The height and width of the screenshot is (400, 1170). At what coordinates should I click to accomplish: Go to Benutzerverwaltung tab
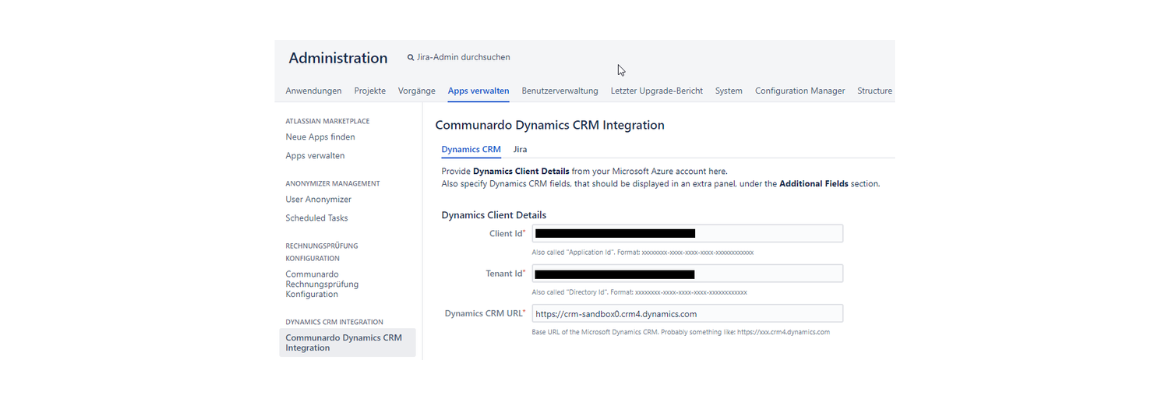tap(560, 91)
